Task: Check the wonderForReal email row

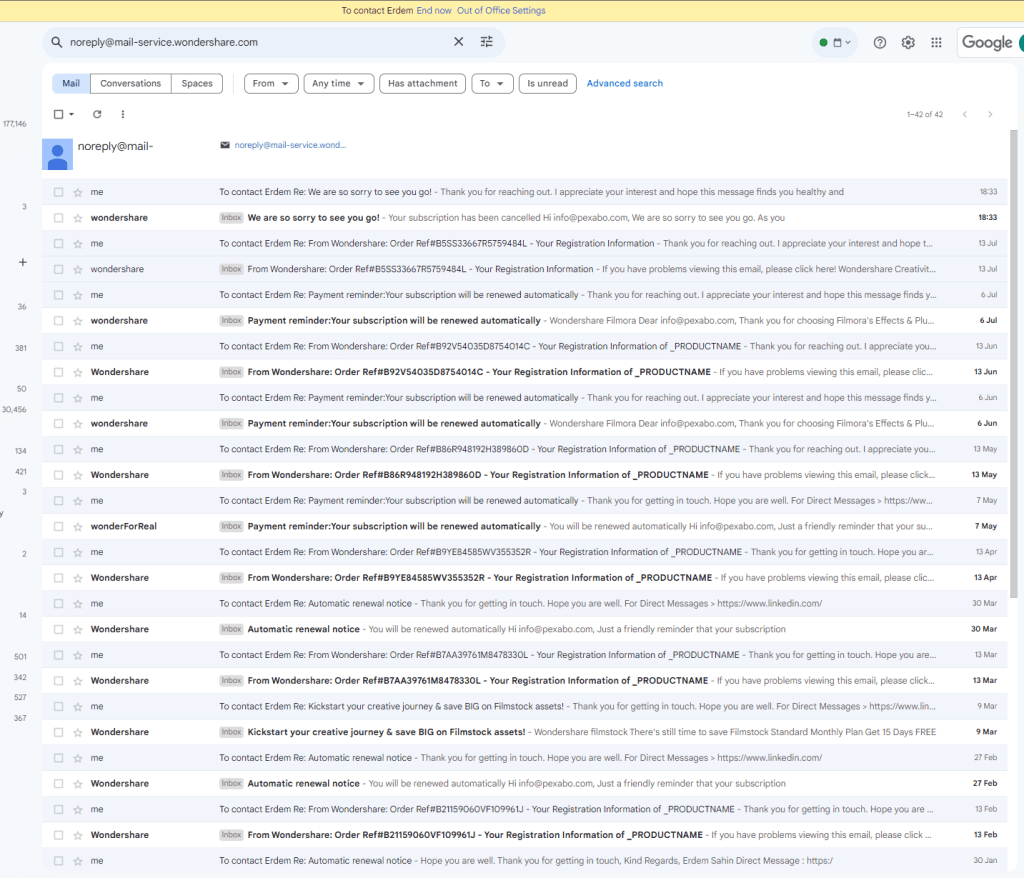Action: 59,527
